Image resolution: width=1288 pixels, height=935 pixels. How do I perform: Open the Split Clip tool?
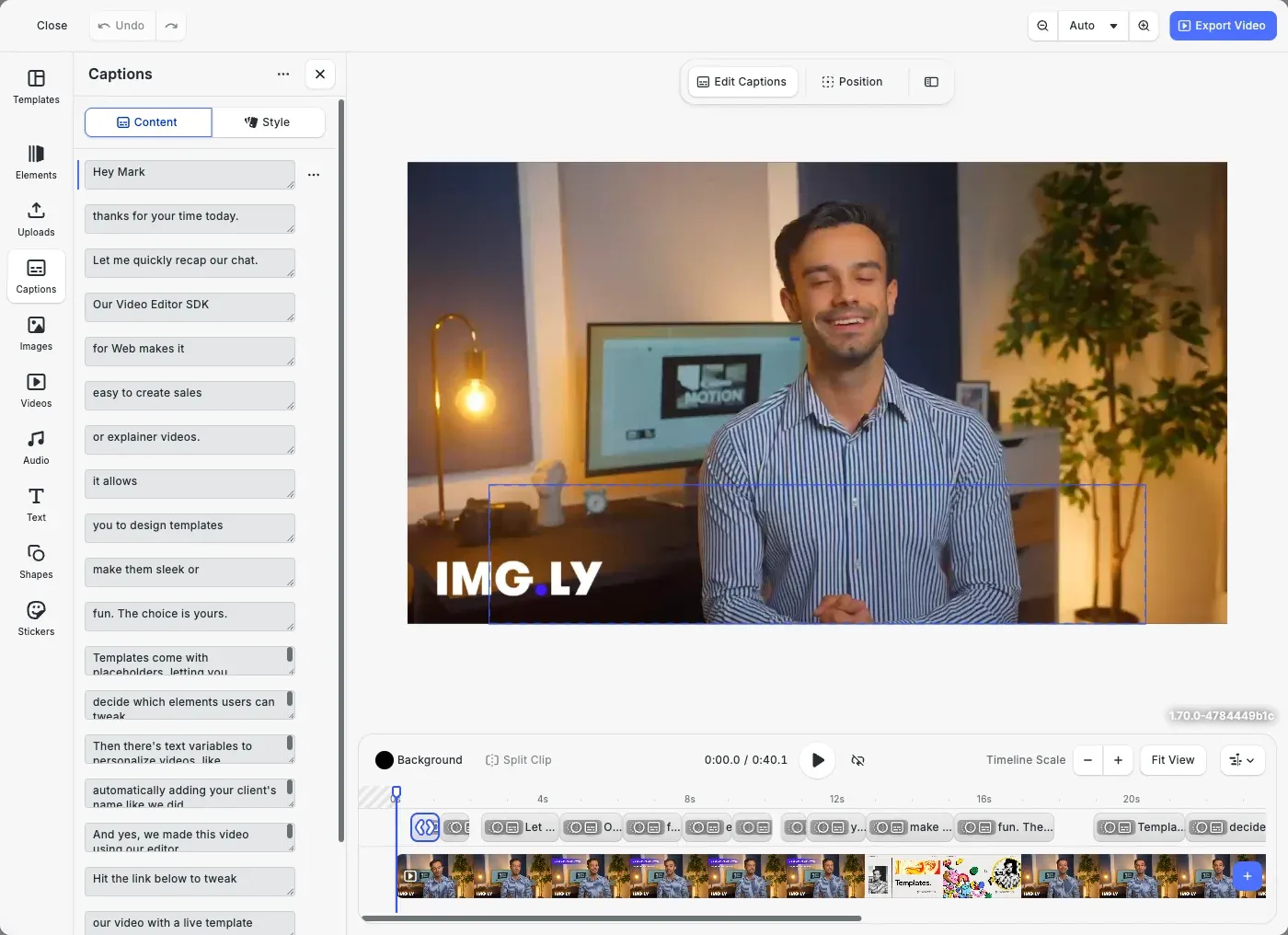518,760
